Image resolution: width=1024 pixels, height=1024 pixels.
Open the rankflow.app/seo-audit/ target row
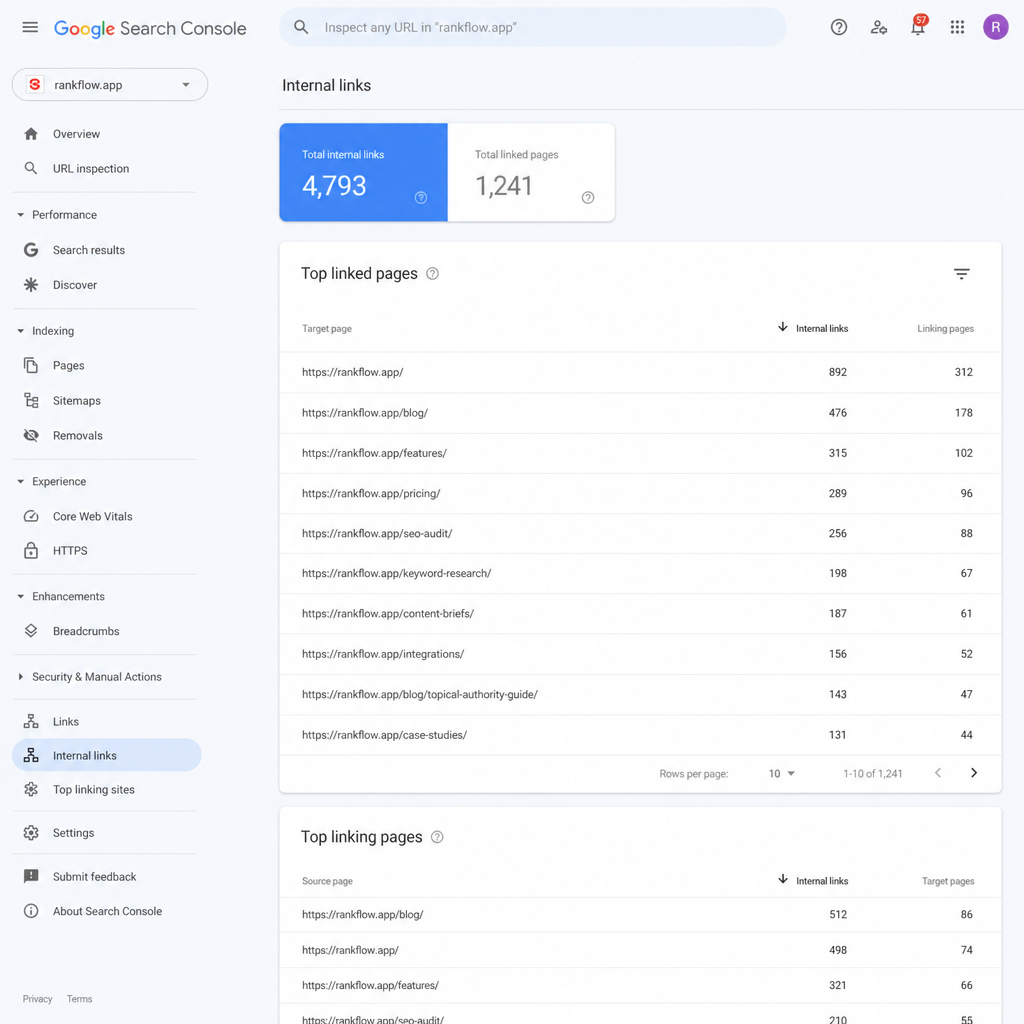(640, 534)
